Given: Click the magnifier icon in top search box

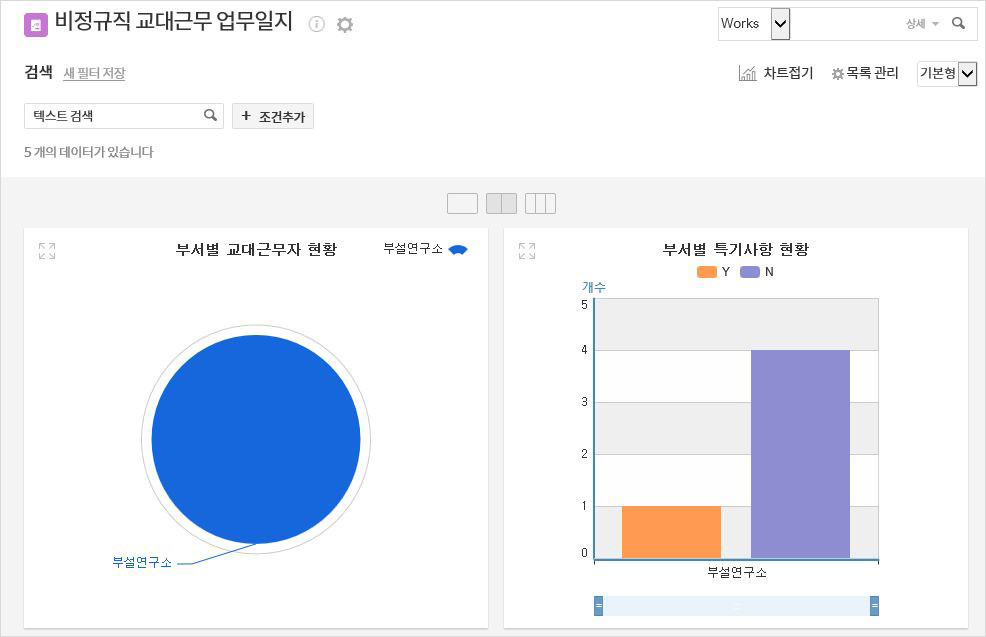Looking at the screenshot, I should [958, 23].
